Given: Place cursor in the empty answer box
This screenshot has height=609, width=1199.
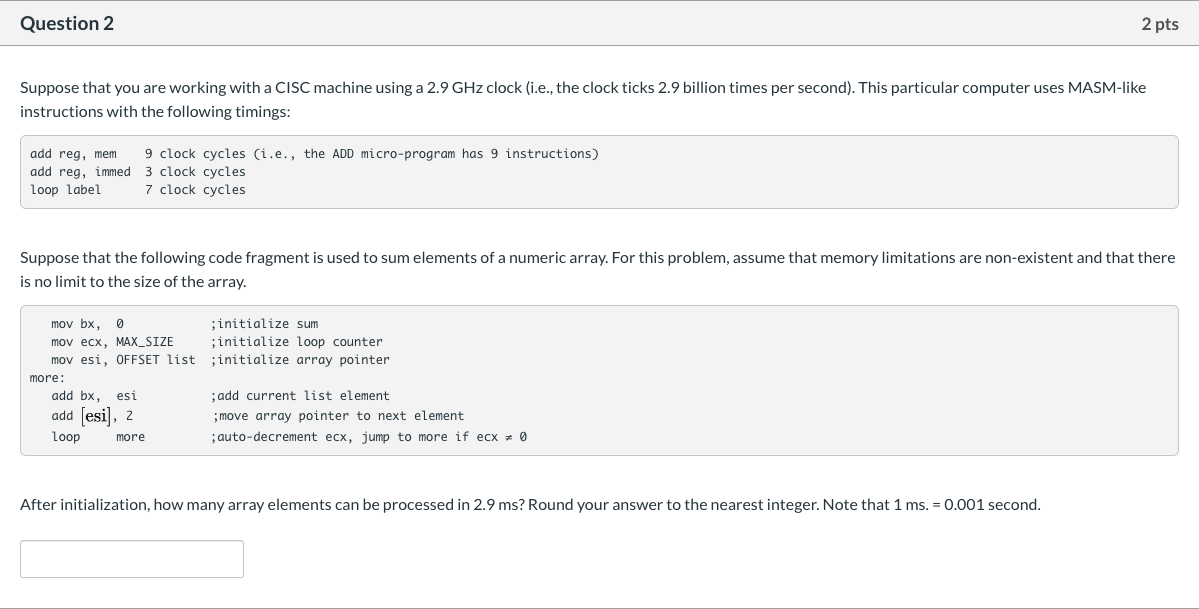Looking at the screenshot, I should pyautogui.click(x=131, y=558).
